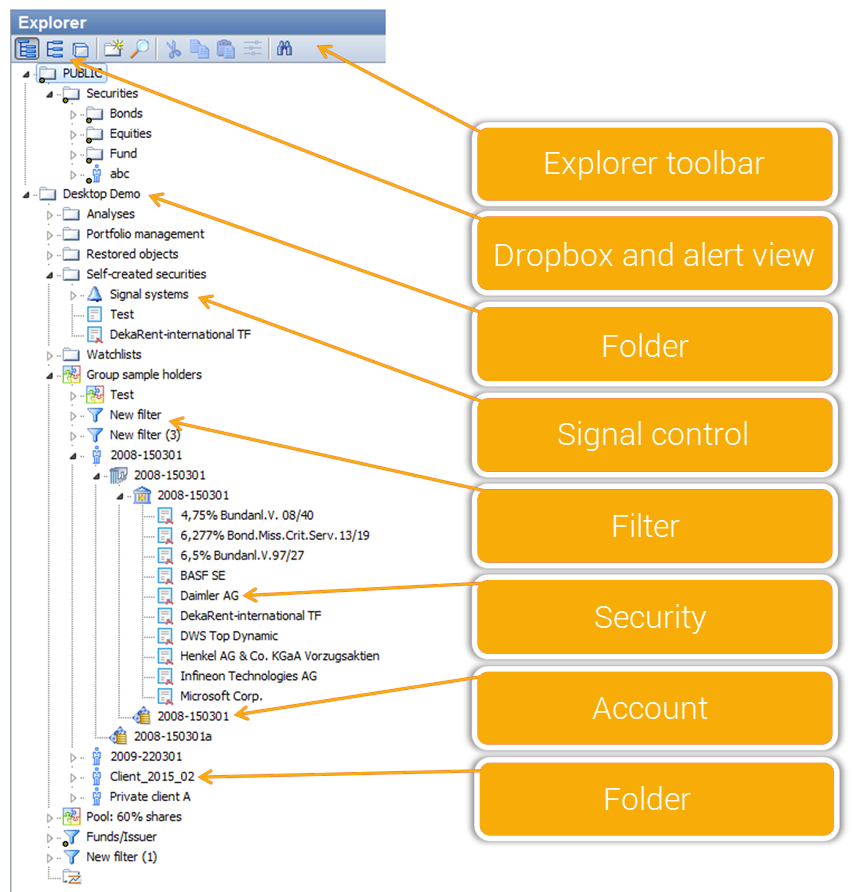Expand the Bonds folder
Screen dimensions: 856x892
(73, 114)
